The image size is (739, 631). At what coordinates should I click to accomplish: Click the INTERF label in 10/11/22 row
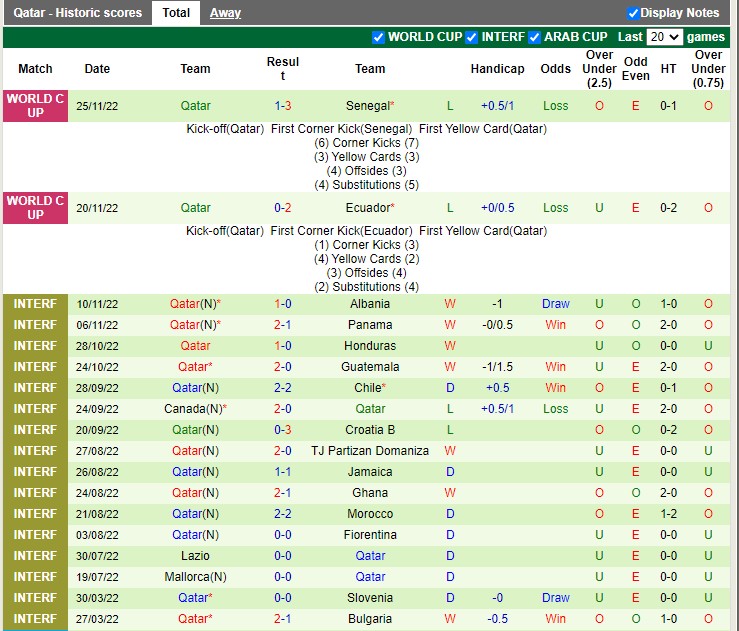point(35,304)
